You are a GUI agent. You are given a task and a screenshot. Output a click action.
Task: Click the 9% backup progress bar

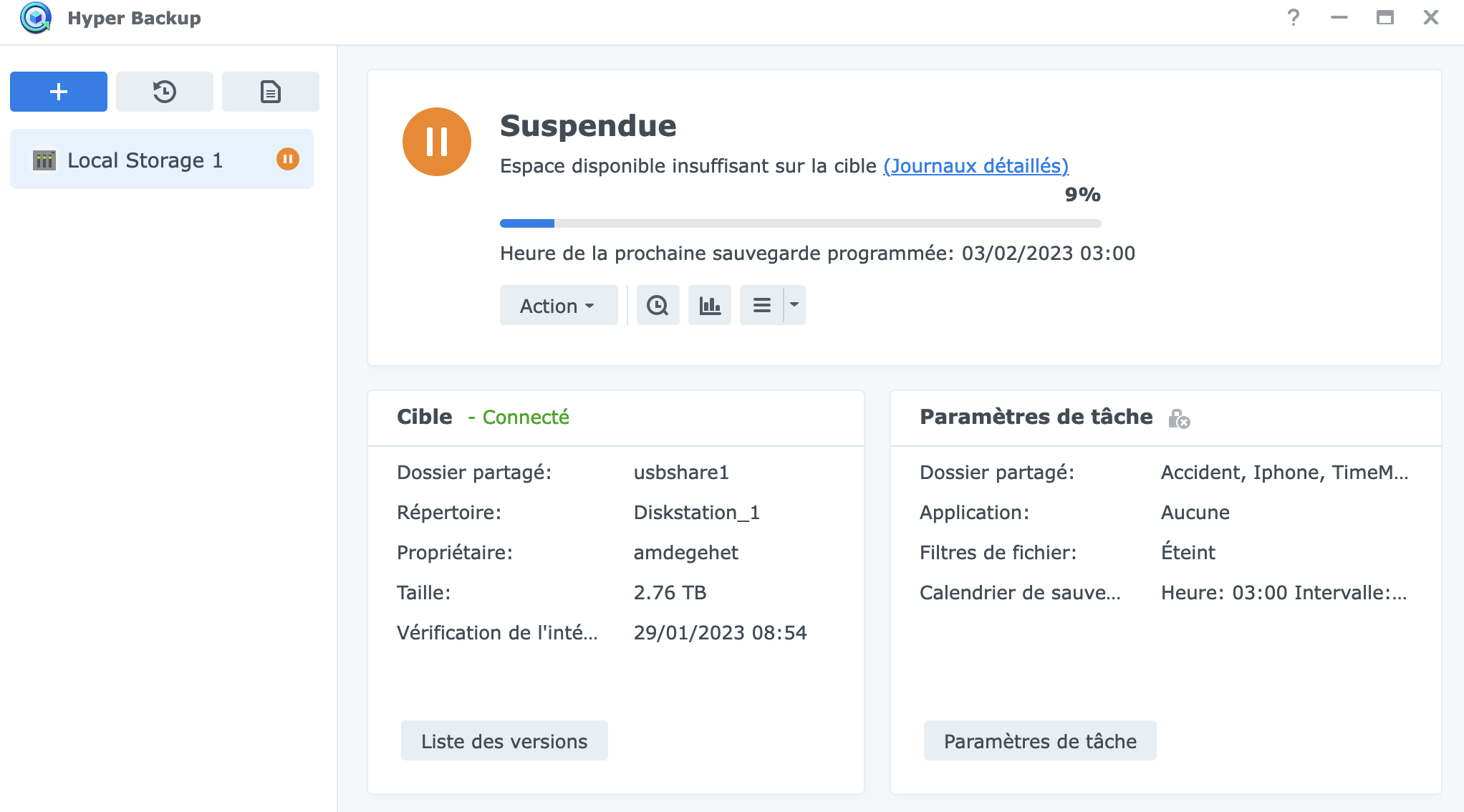click(x=800, y=223)
